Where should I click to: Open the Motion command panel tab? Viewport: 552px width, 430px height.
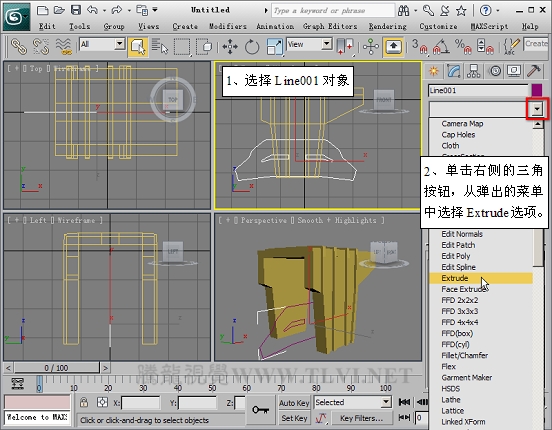pyautogui.click(x=495, y=71)
